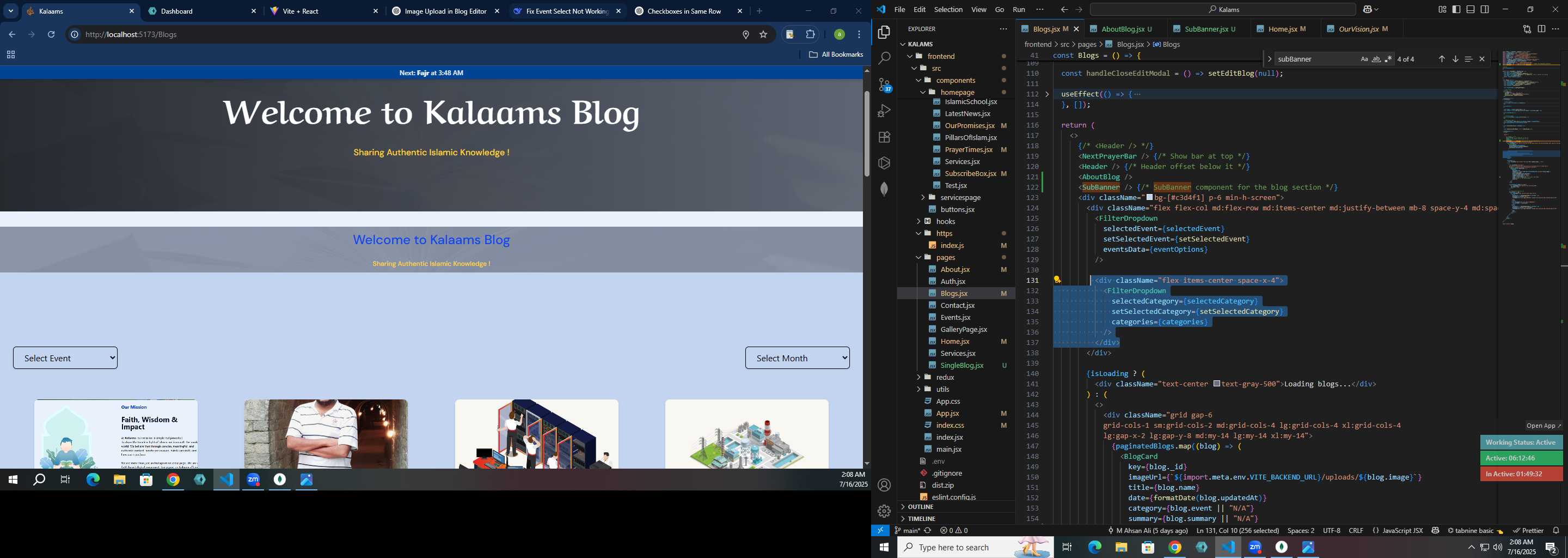Open the Select Month dropdown on blog page
Viewport: 1568px width, 558px height.
point(798,358)
